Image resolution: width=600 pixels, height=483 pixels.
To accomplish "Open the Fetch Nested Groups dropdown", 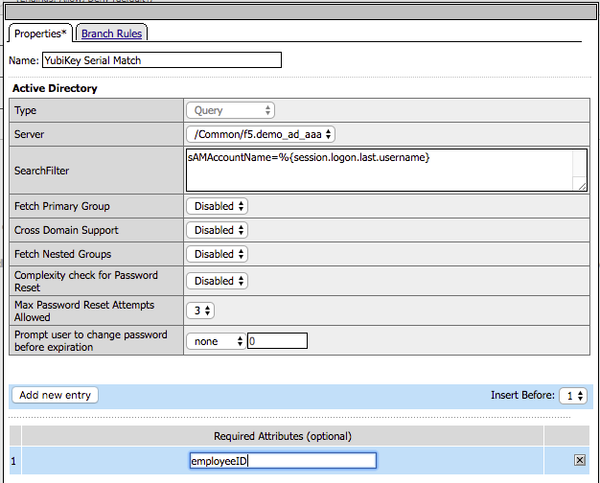I will (217, 254).
